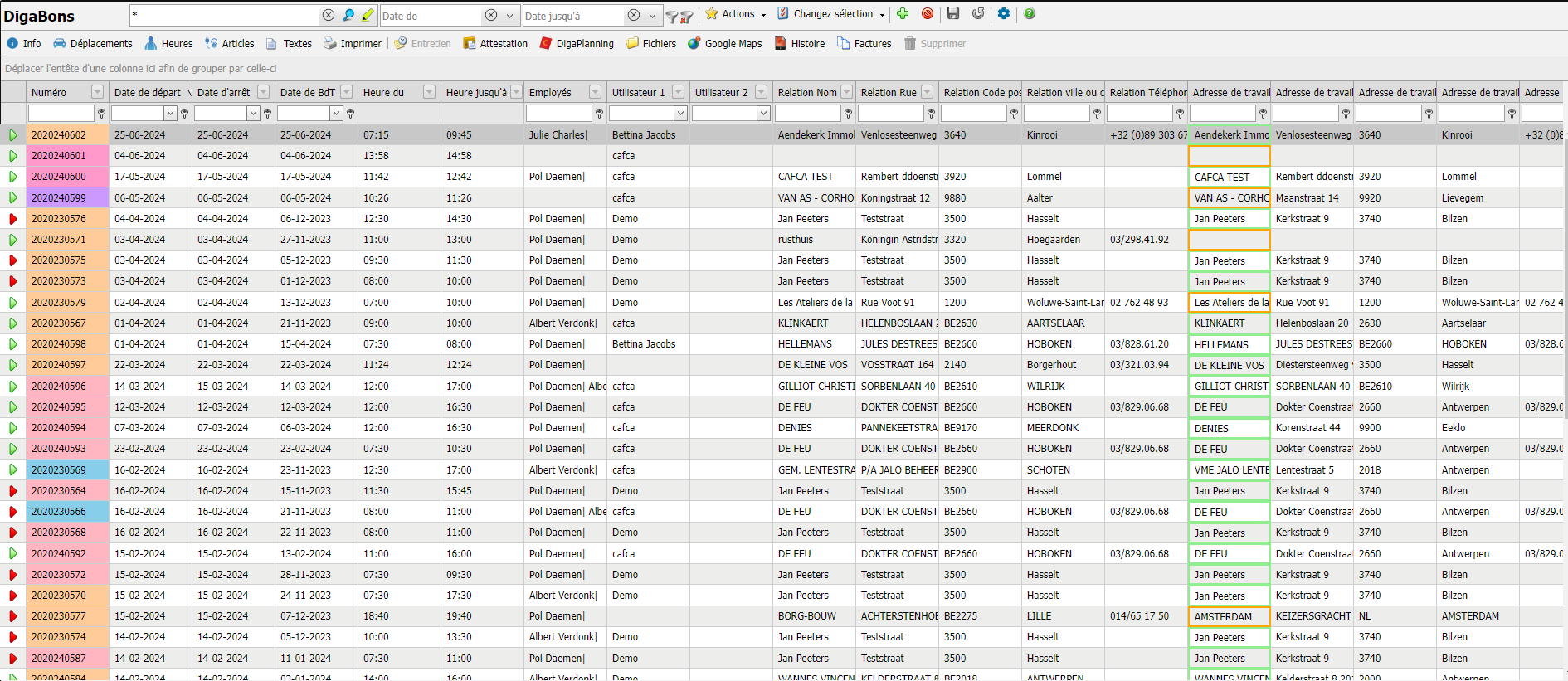1568x681 pixels.
Task: Open the Employés column header dropdown
Action: (x=596, y=92)
